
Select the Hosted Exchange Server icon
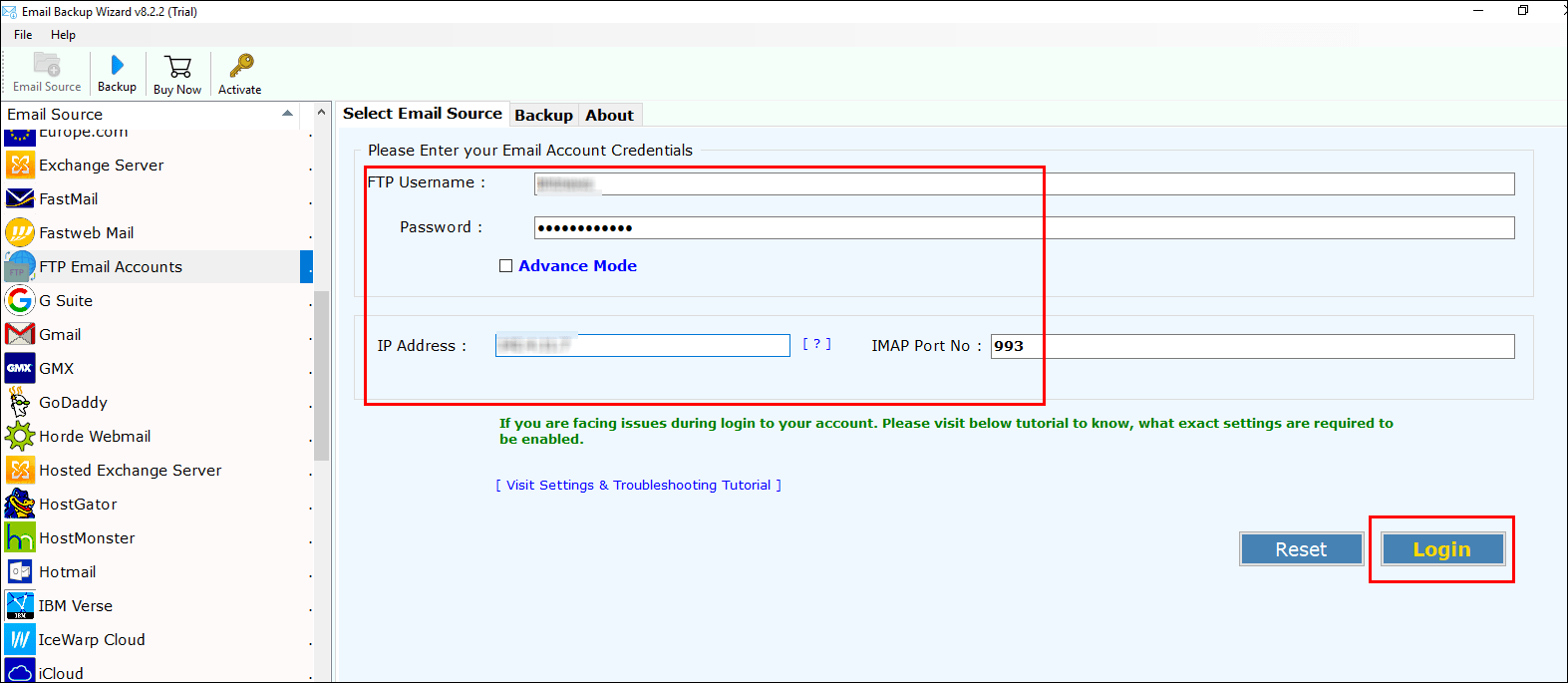tap(20, 470)
